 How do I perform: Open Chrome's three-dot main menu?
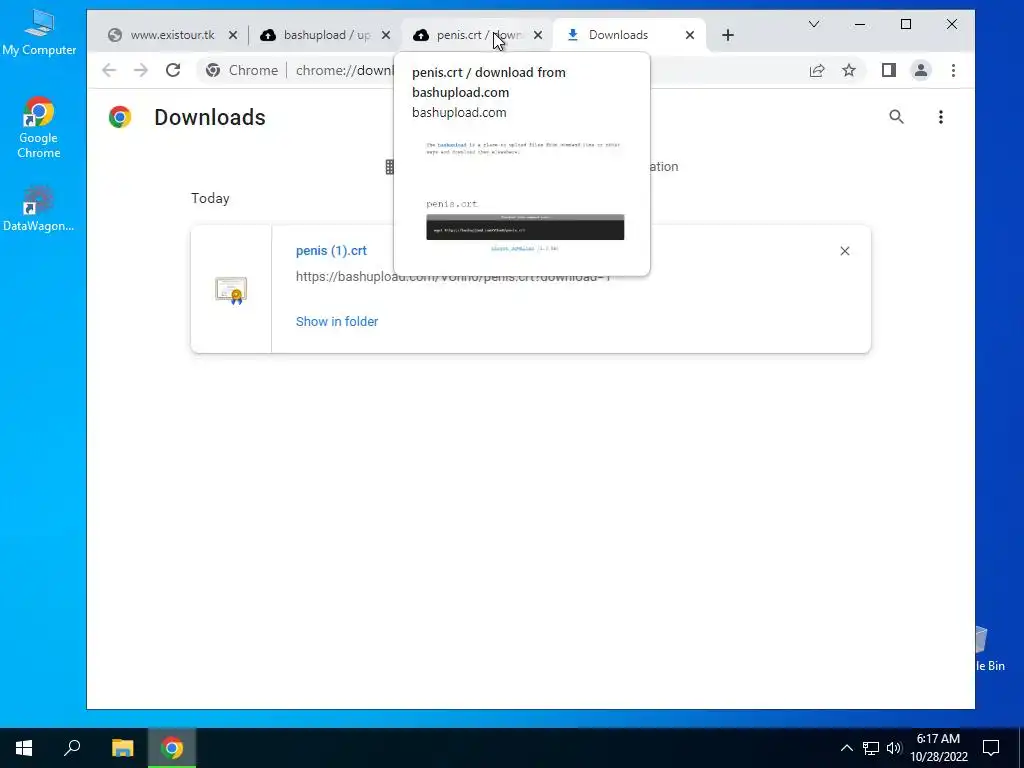pos(953,71)
